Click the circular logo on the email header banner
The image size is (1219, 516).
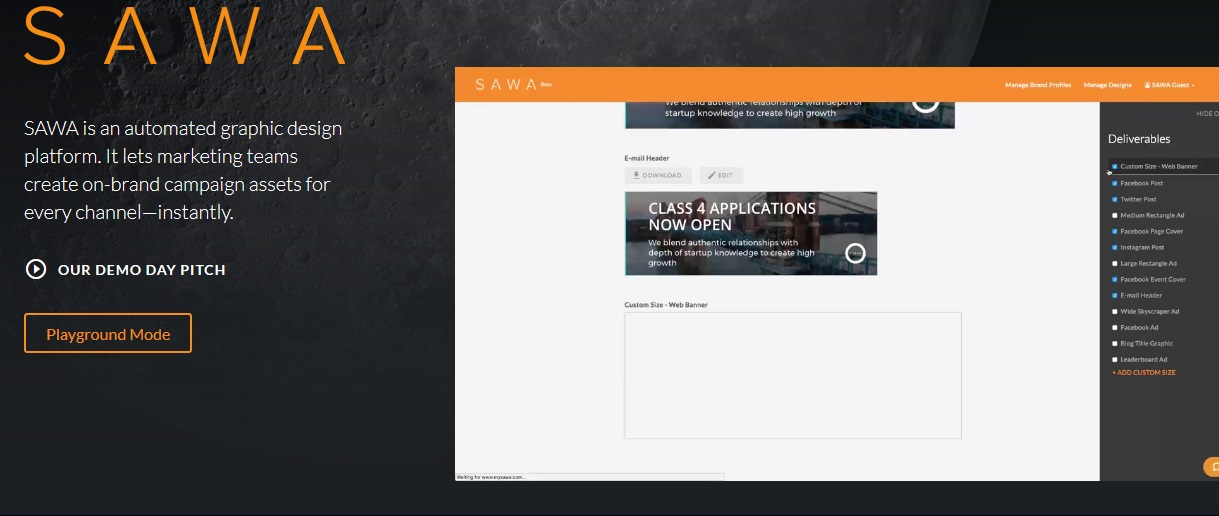point(855,253)
